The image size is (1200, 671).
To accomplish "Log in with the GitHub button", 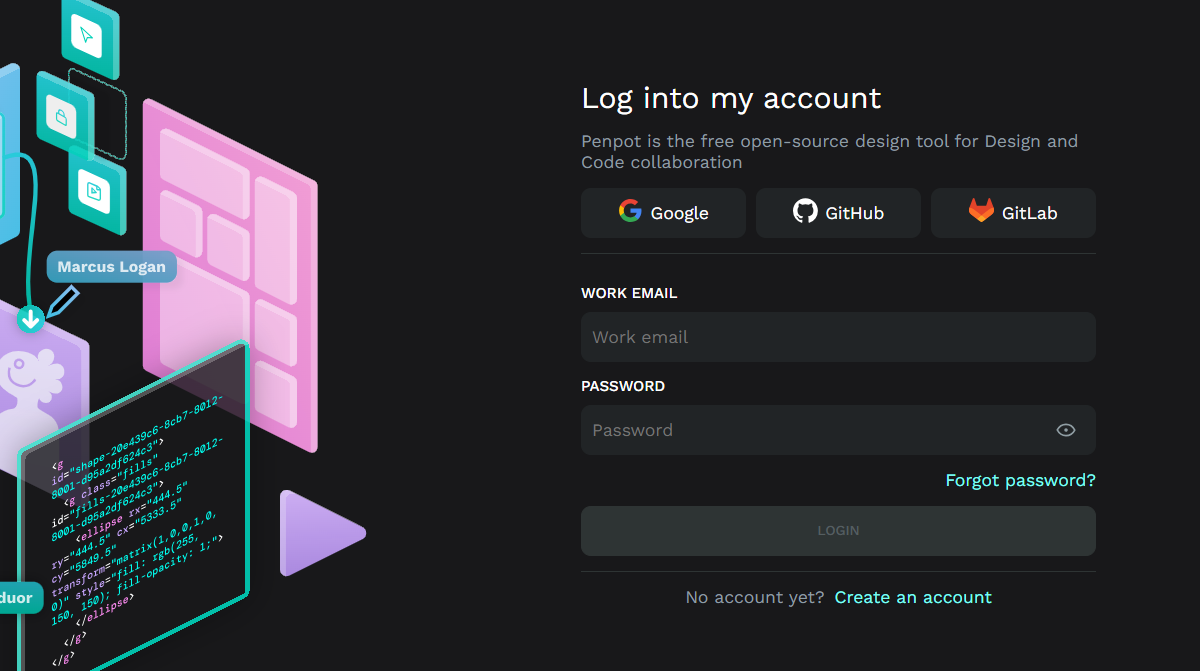I will tap(838, 213).
